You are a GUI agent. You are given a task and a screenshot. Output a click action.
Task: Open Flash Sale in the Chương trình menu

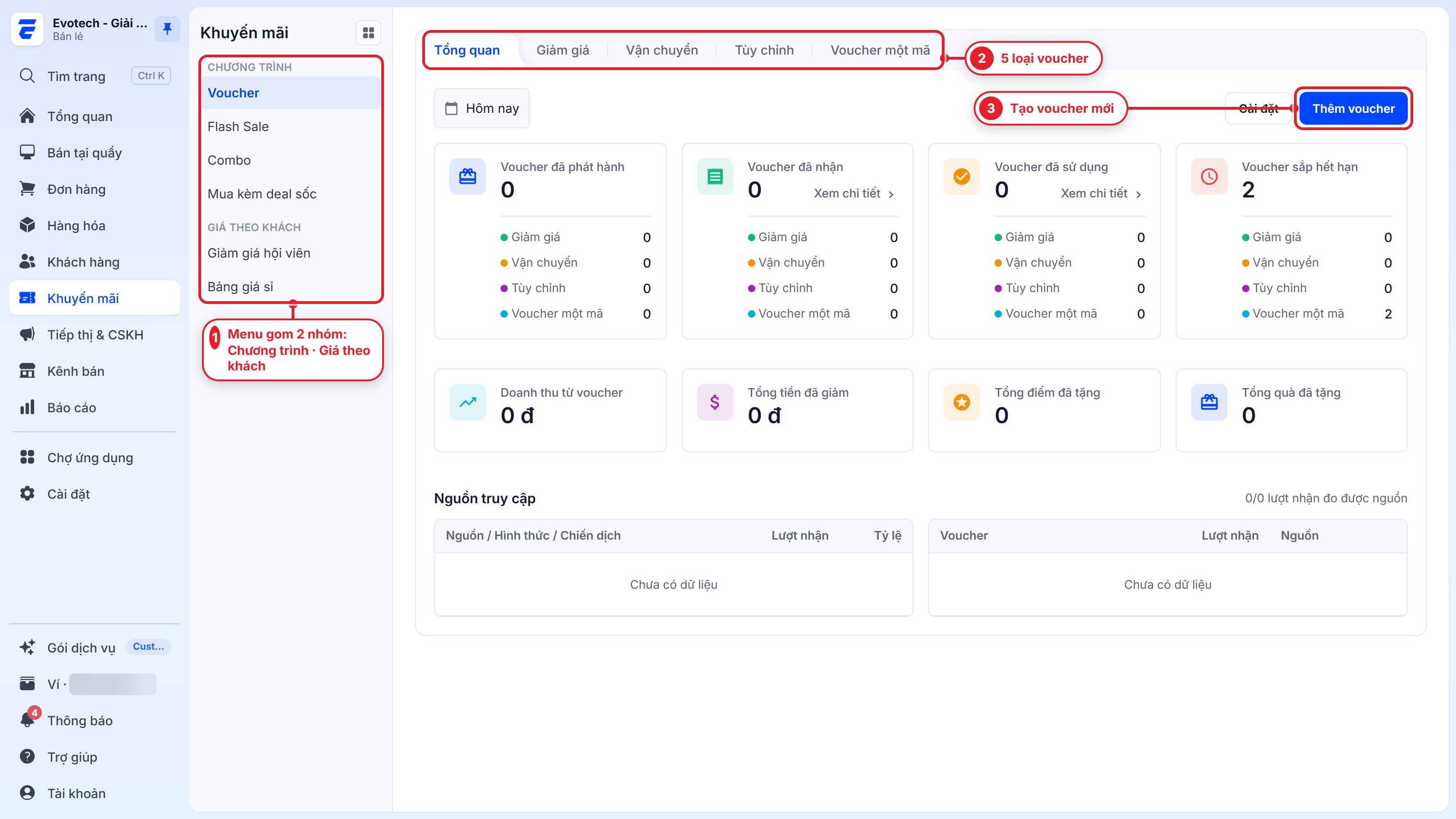[x=292, y=126]
